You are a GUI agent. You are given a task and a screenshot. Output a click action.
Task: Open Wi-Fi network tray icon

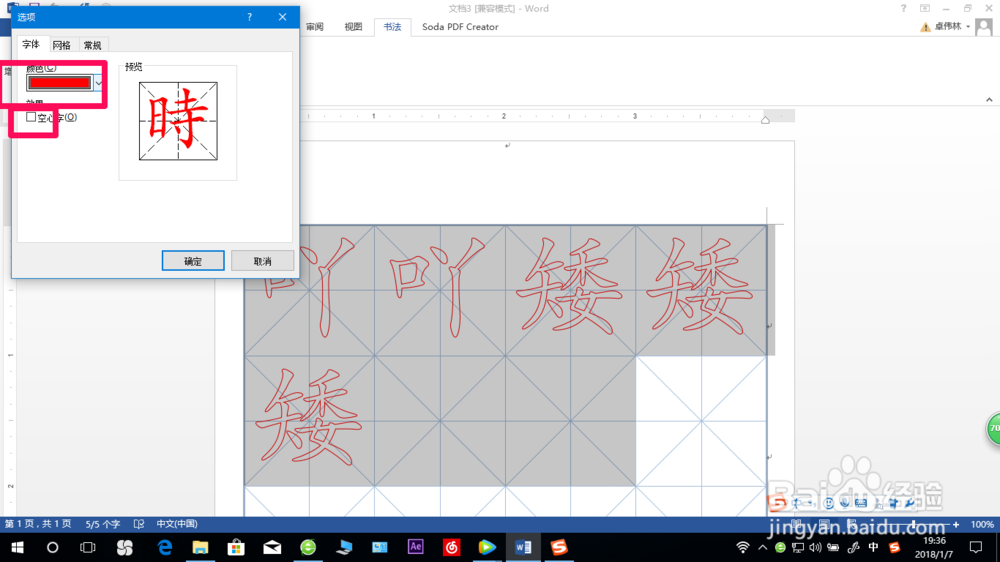click(743, 547)
